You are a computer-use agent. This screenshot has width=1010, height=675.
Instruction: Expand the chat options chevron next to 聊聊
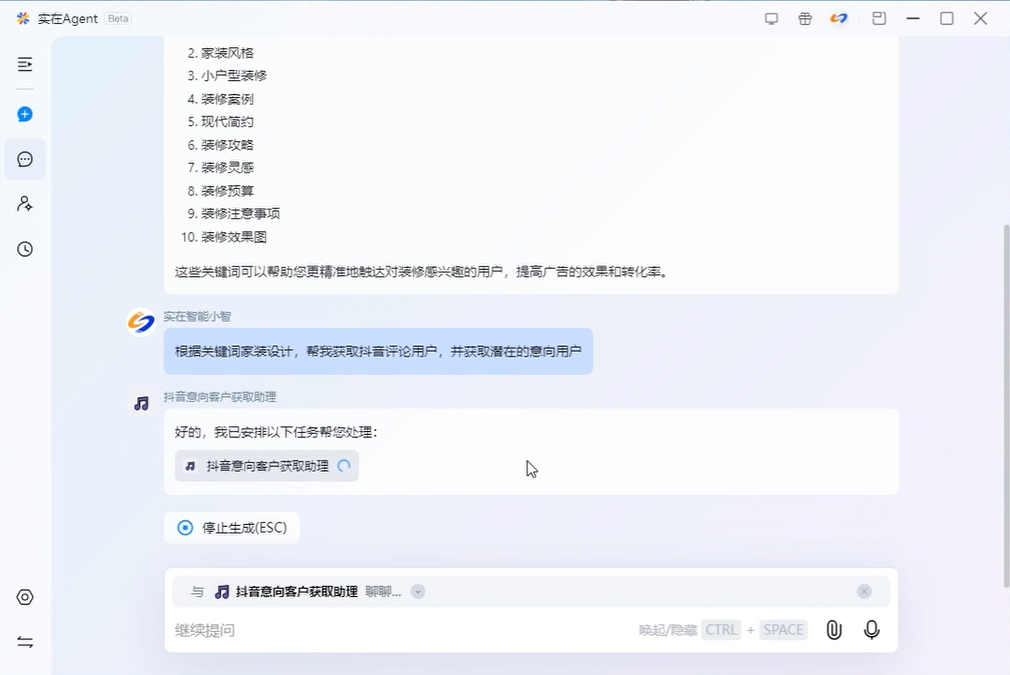(417, 591)
